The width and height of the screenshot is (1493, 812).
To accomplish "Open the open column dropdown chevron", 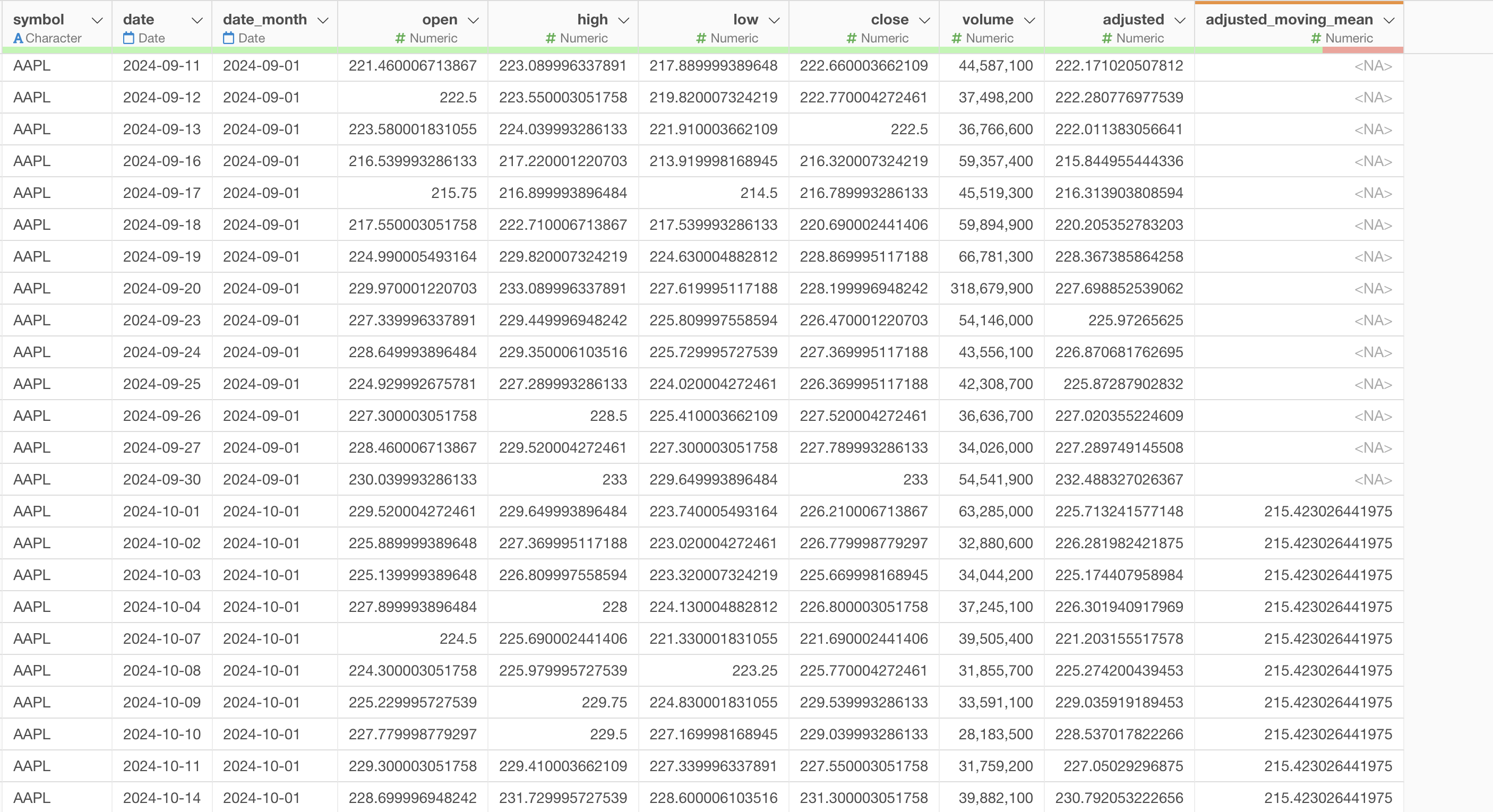I will (x=474, y=20).
